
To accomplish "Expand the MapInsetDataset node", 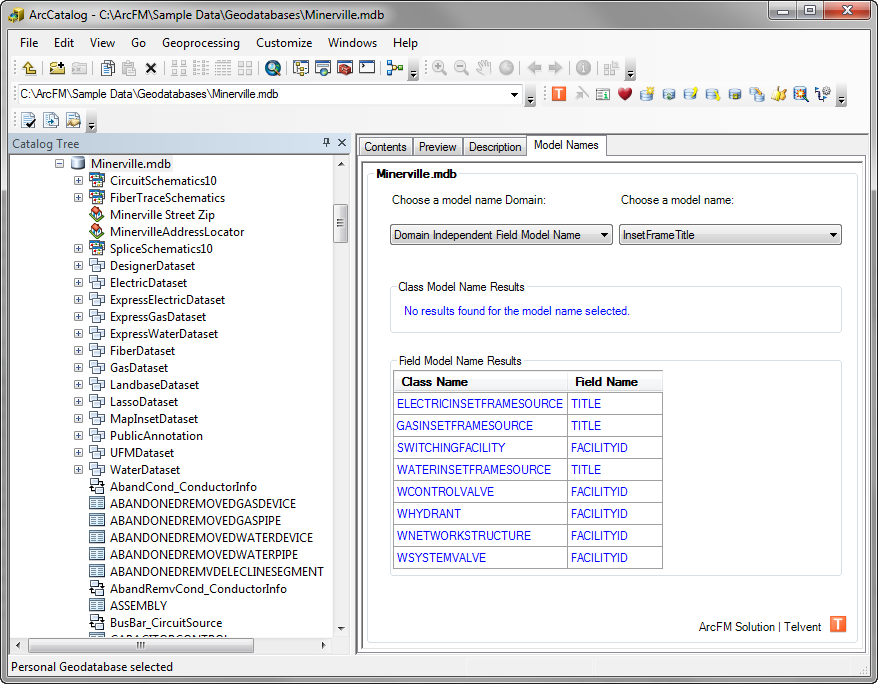I will [x=78, y=419].
